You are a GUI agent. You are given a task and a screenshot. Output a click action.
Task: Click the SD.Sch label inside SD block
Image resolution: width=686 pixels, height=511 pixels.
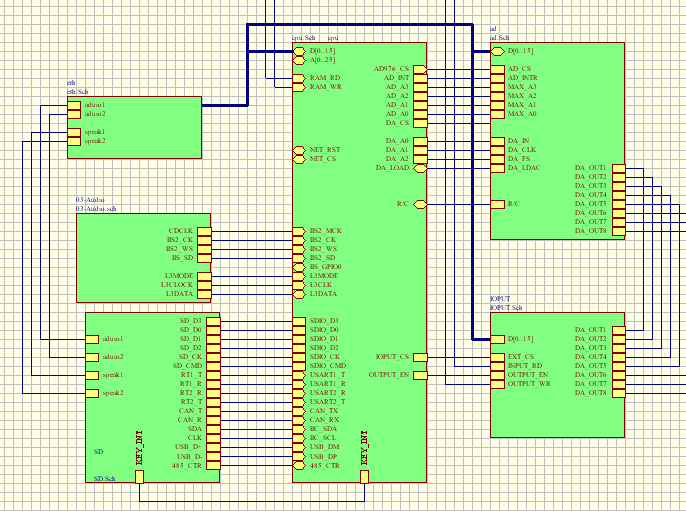pyautogui.click(x=104, y=479)
